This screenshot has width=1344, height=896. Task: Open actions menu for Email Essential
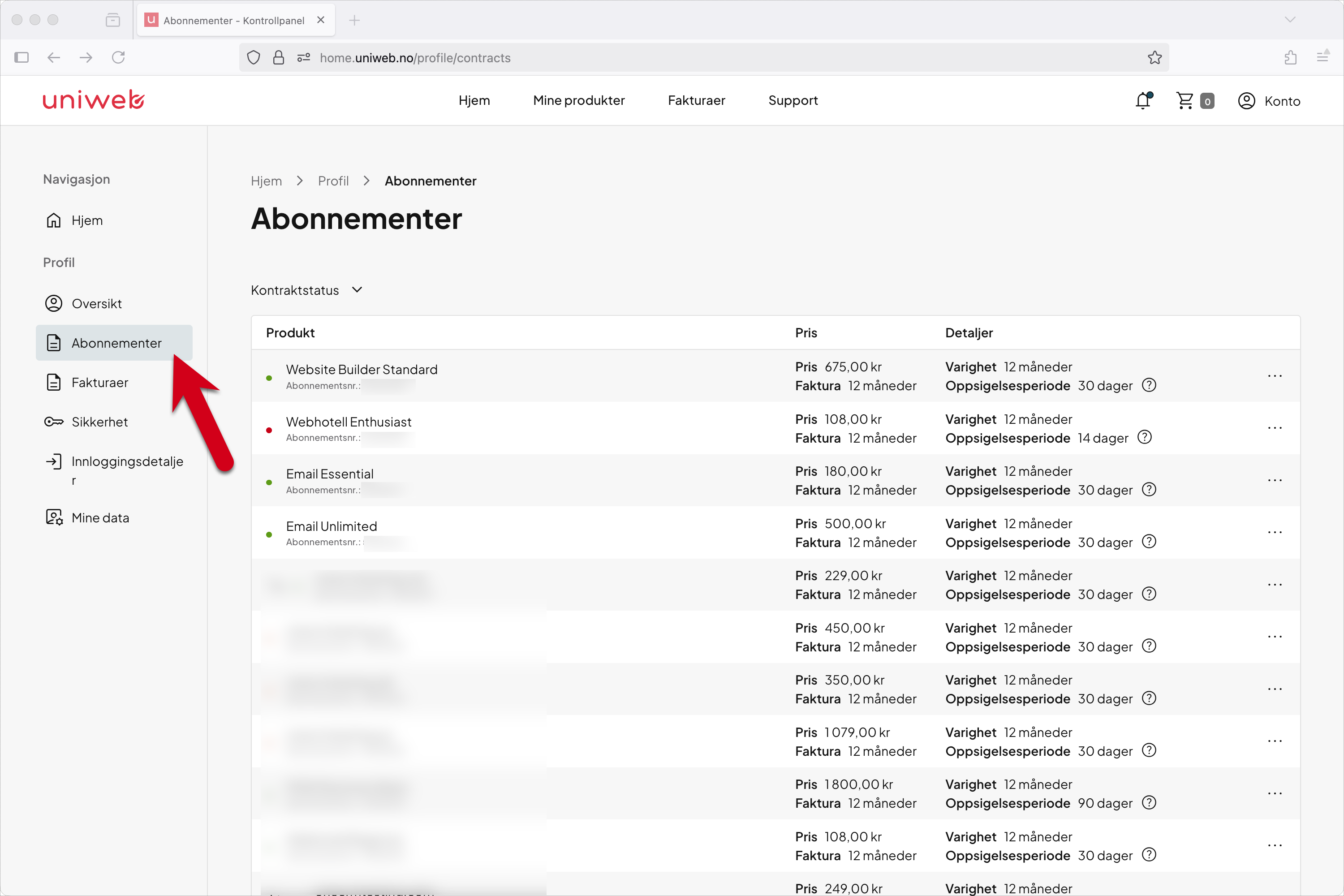coord(1274,481)
